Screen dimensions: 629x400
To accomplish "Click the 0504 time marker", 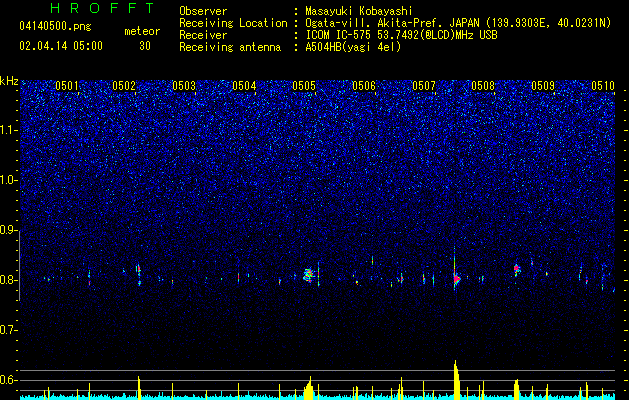I will tap(244, 86).
